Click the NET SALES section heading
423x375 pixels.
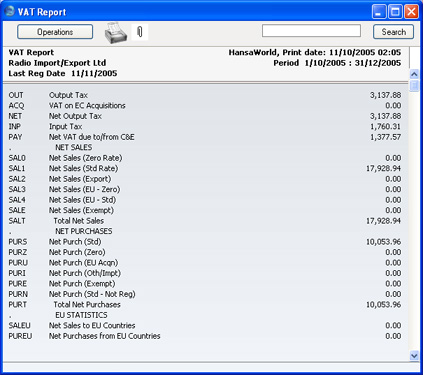74,147
